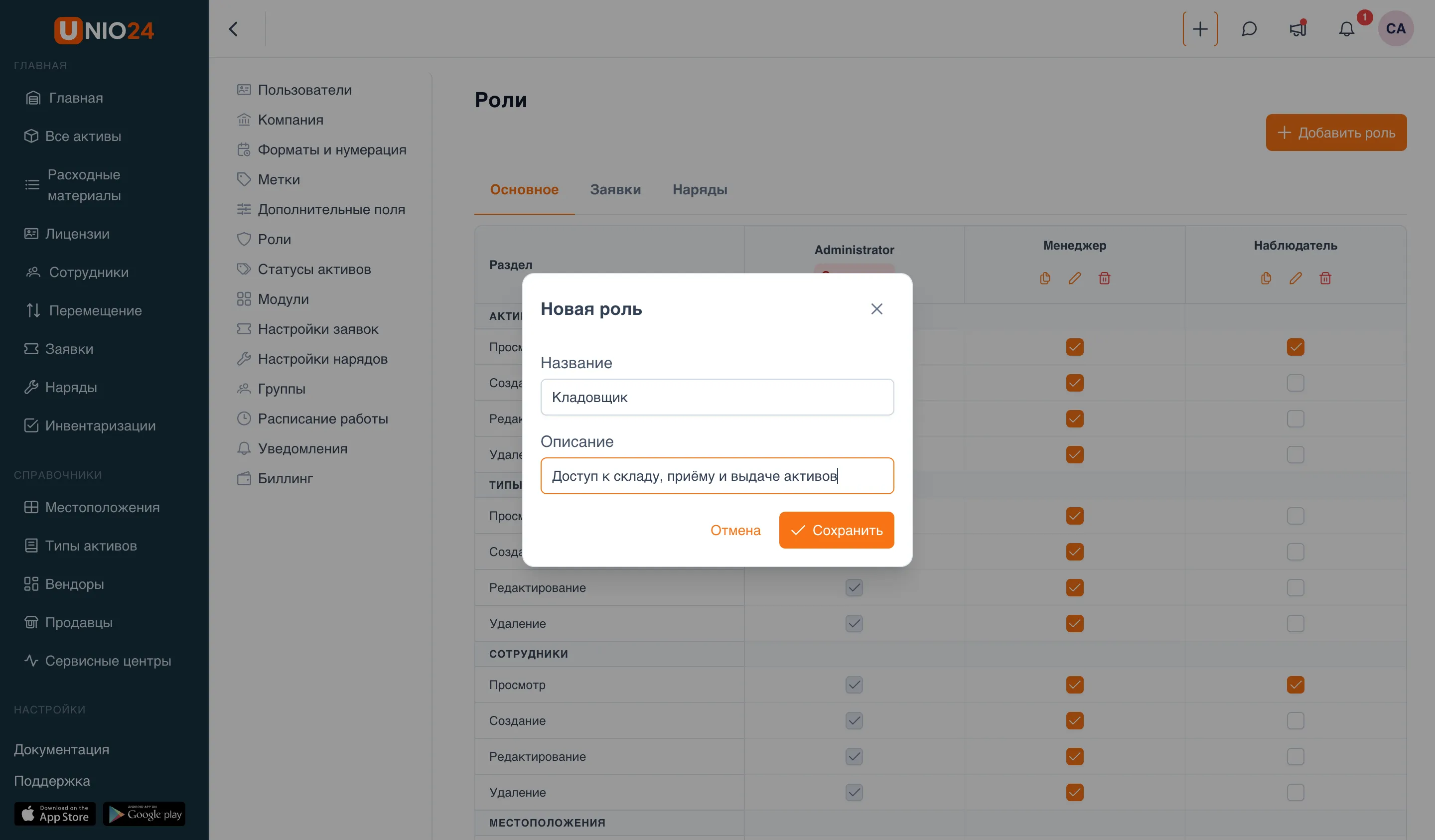Click the pencil edit icon under Менеджер
This screenshot has width=1435, height=840.
(x=1075, y=278)
